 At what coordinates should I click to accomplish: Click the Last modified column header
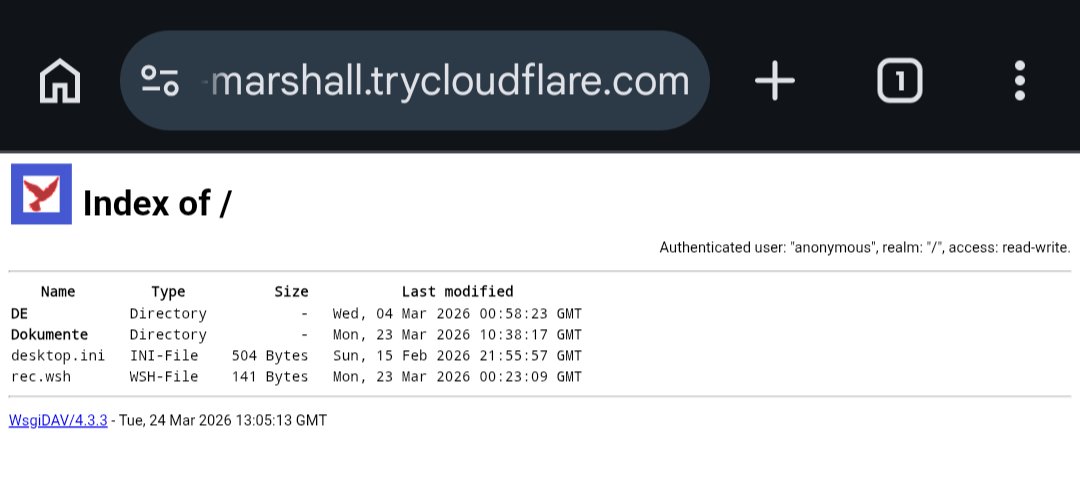[x=457, y=292]
